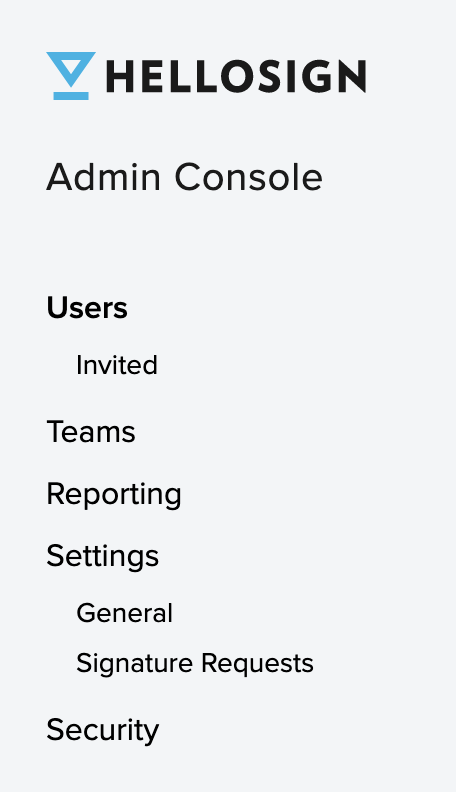The image size is (456, 792).
Task: View the Invited list under Users
Action: pyautogui.click(x=117, y=365)
